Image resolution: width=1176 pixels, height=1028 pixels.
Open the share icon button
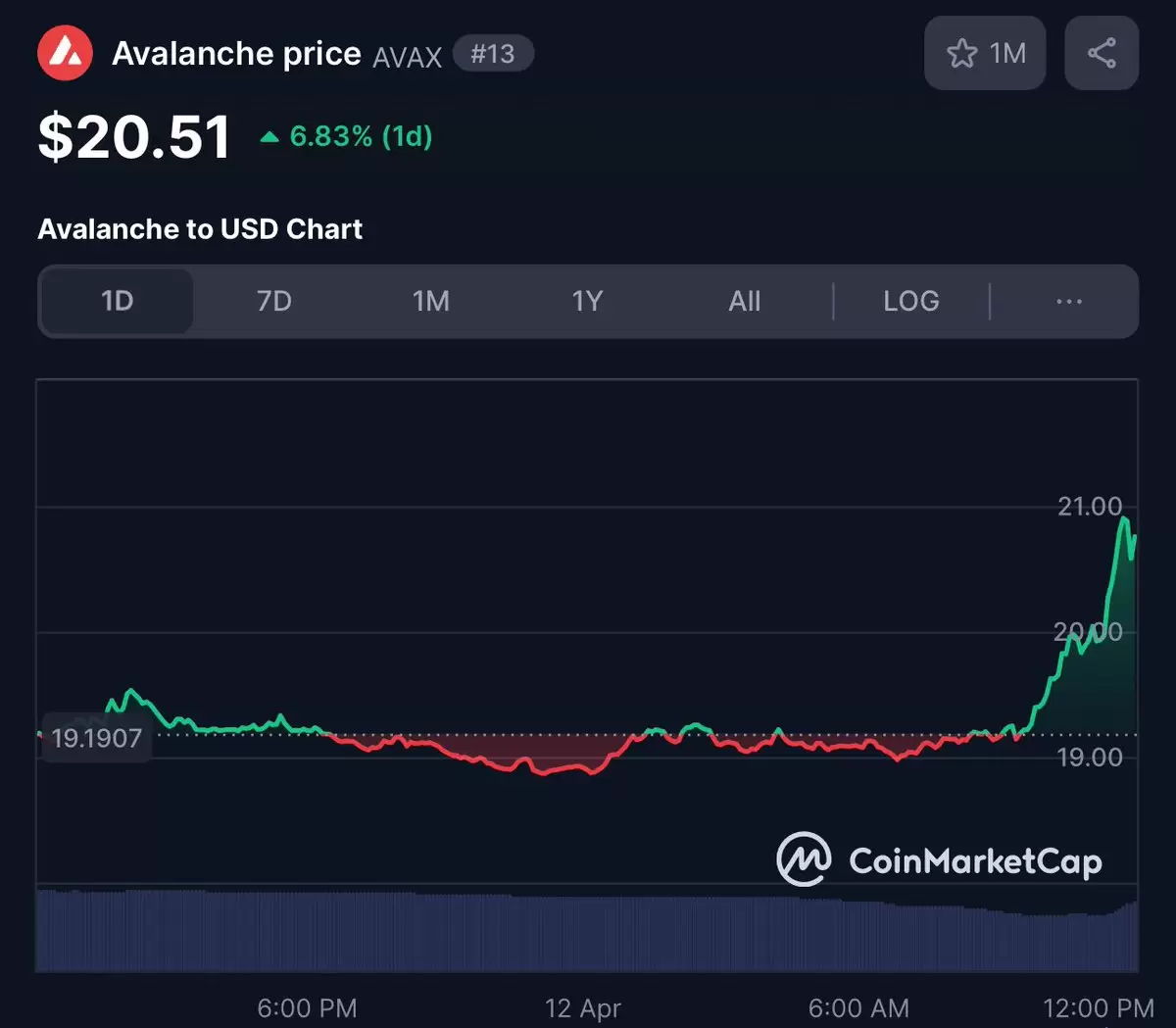click(1102, 53)
